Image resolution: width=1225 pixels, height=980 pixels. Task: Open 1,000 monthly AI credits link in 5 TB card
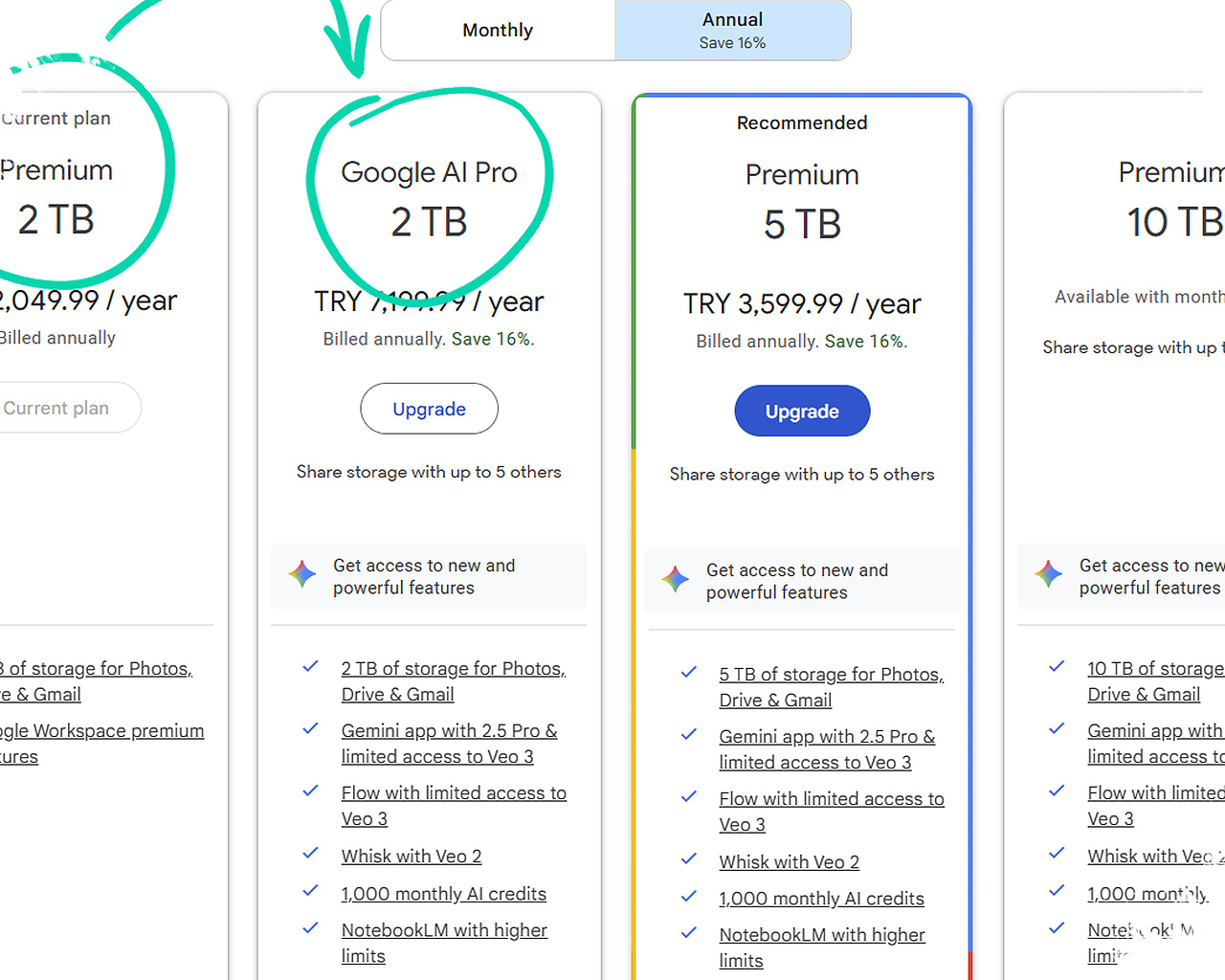[x=822, y=899]
